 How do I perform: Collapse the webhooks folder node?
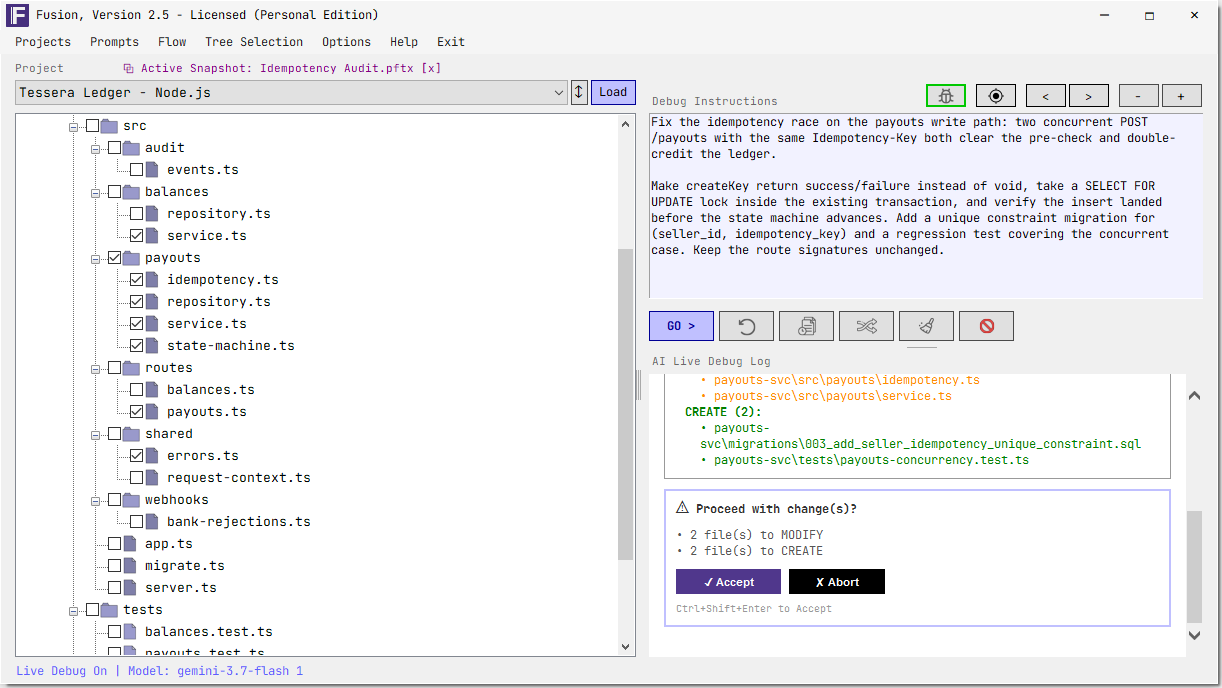(96, 500)
